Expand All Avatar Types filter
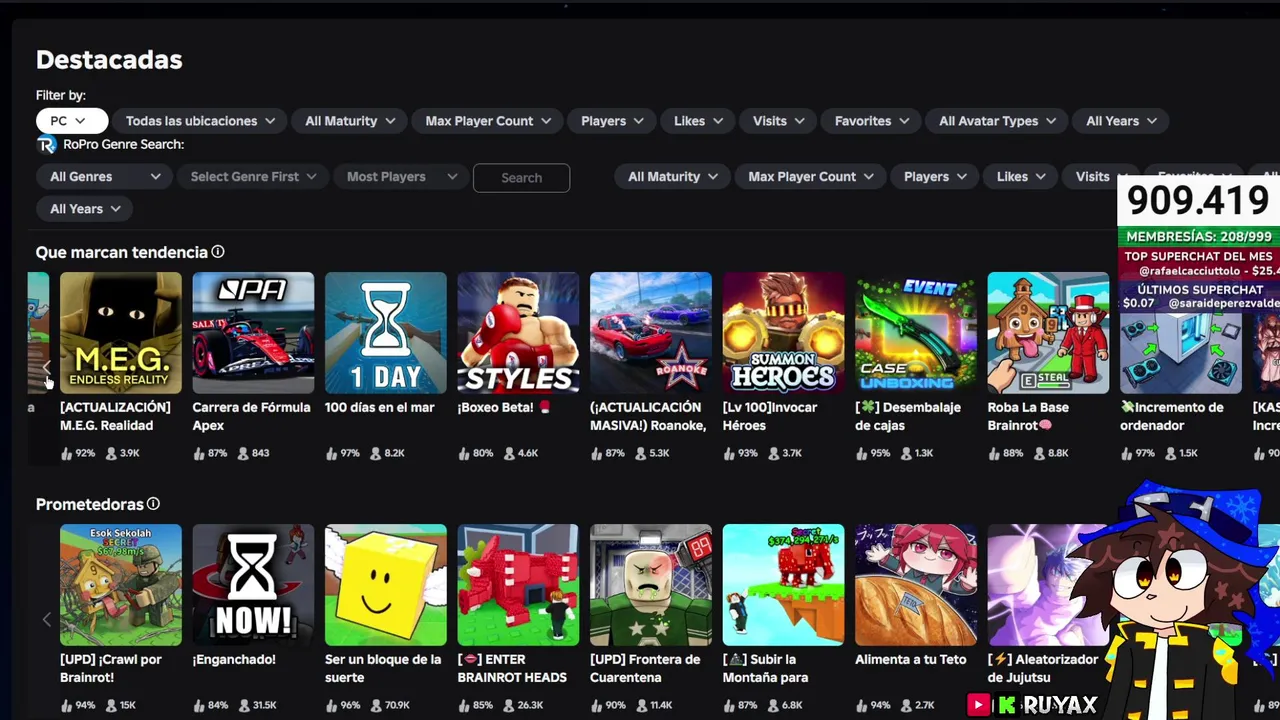Image resolution: width=1280 pixels, height=720 pixels. coord(997,121)
